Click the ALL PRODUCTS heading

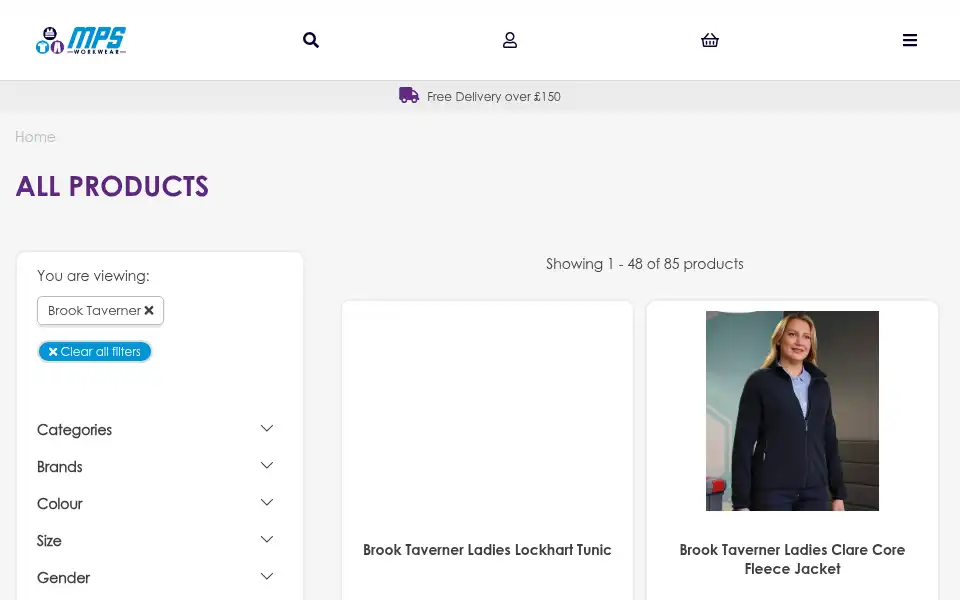coord(112,186)
